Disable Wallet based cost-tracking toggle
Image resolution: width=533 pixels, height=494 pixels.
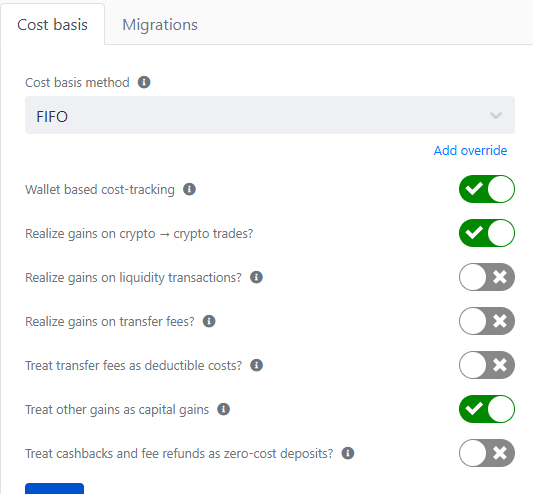[x=487, y=189]
